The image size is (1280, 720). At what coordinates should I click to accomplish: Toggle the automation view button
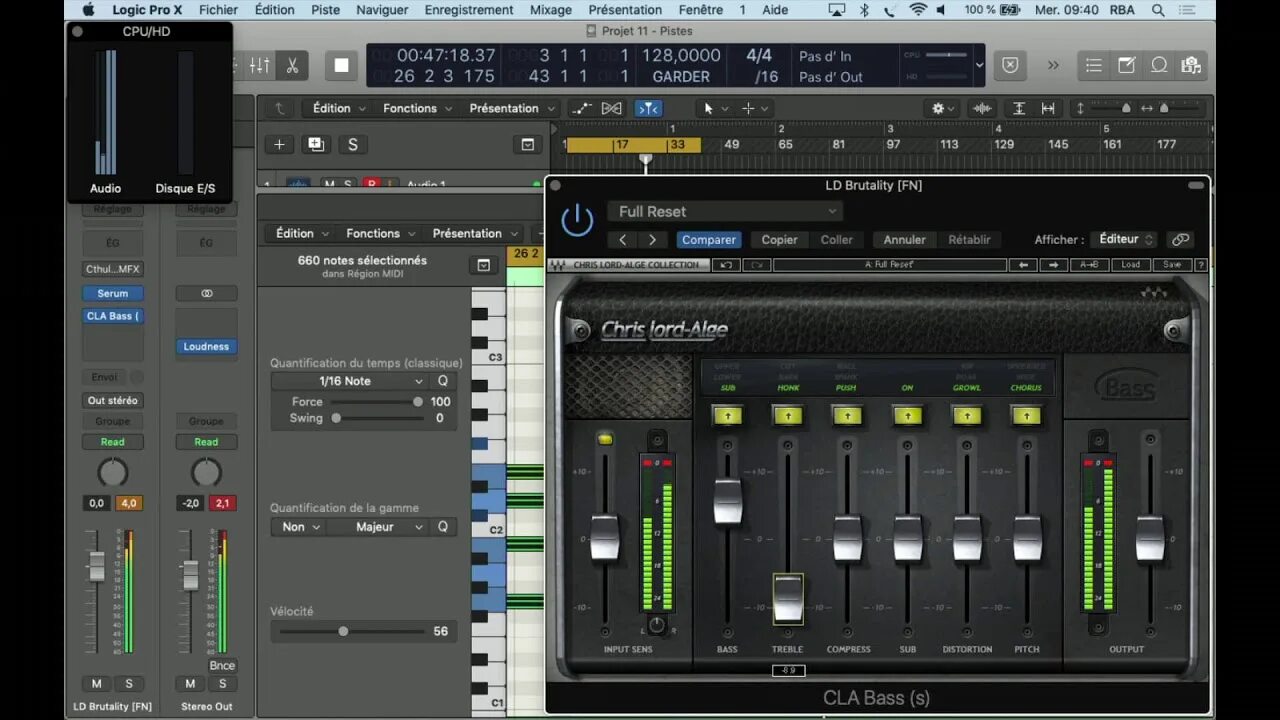click(x=581, y=108)
